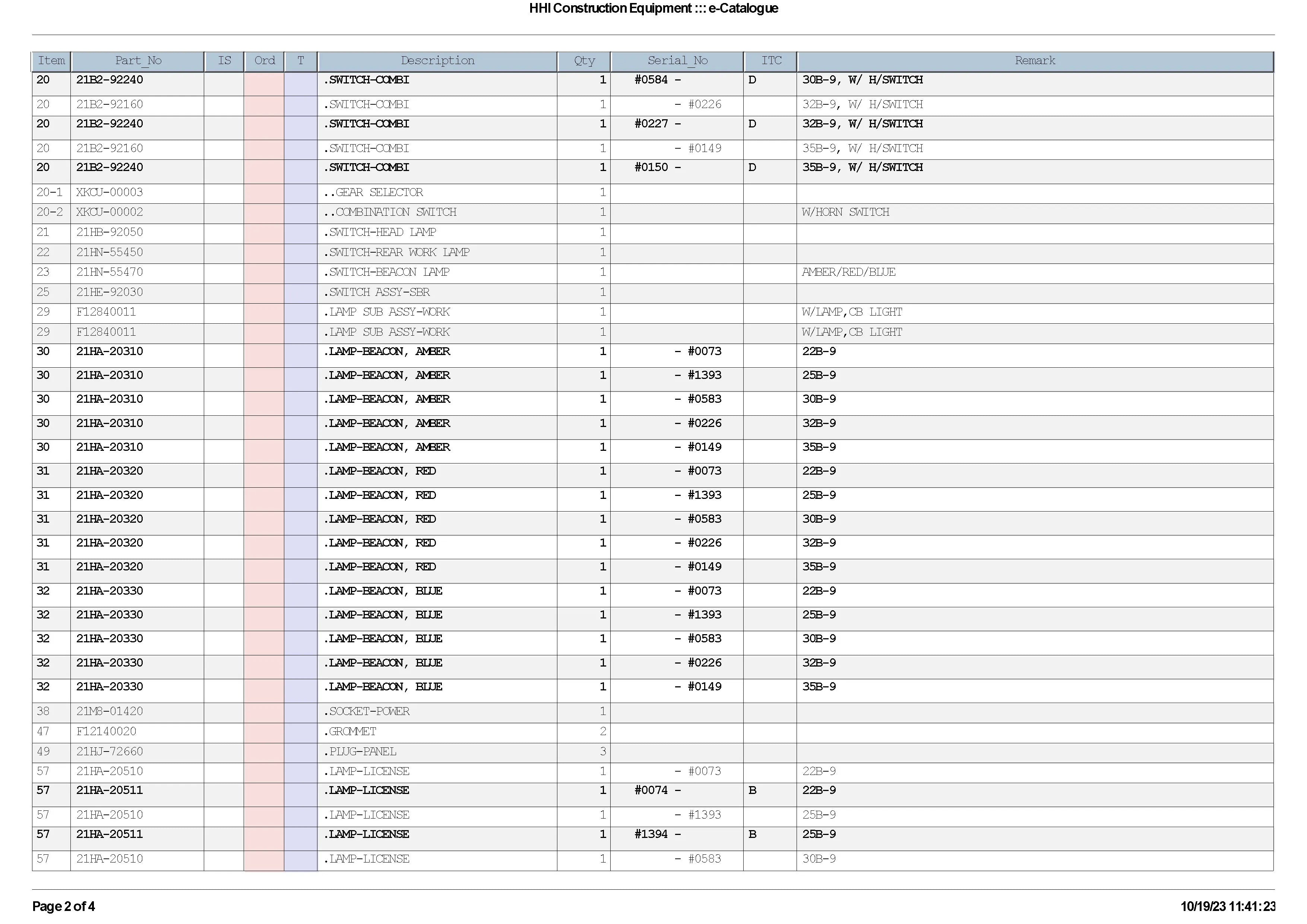Click the .PLUG-PANEL description
This screenshot has height=924, width=1307.
(x=360, y=751)
